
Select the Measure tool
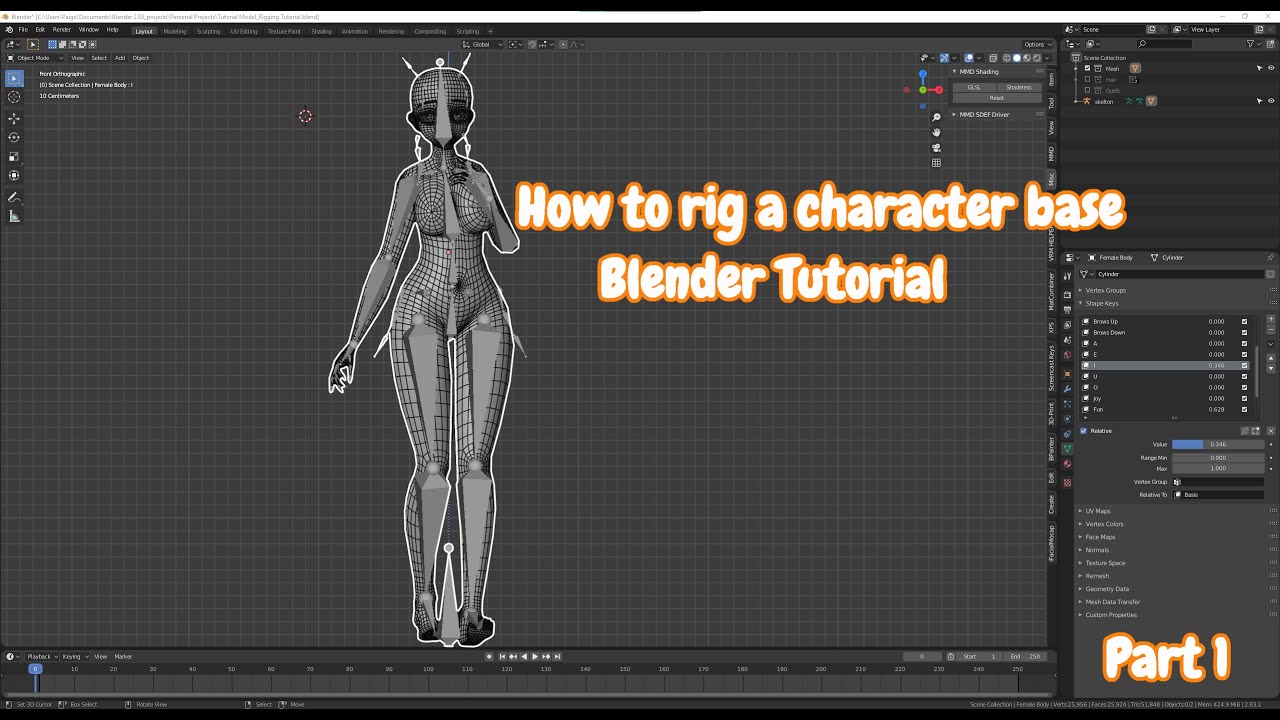point(14,217)
